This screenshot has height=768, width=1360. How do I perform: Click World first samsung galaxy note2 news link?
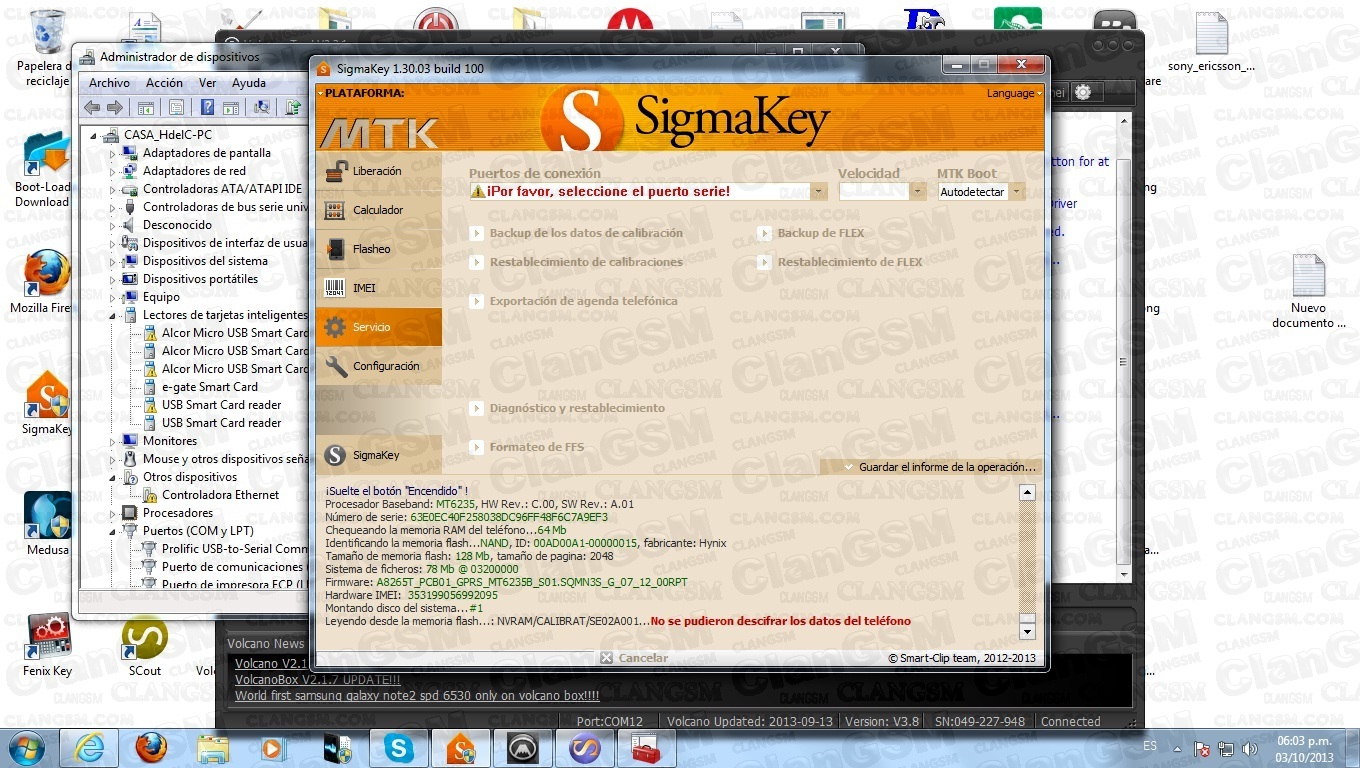tap(417, 696)
